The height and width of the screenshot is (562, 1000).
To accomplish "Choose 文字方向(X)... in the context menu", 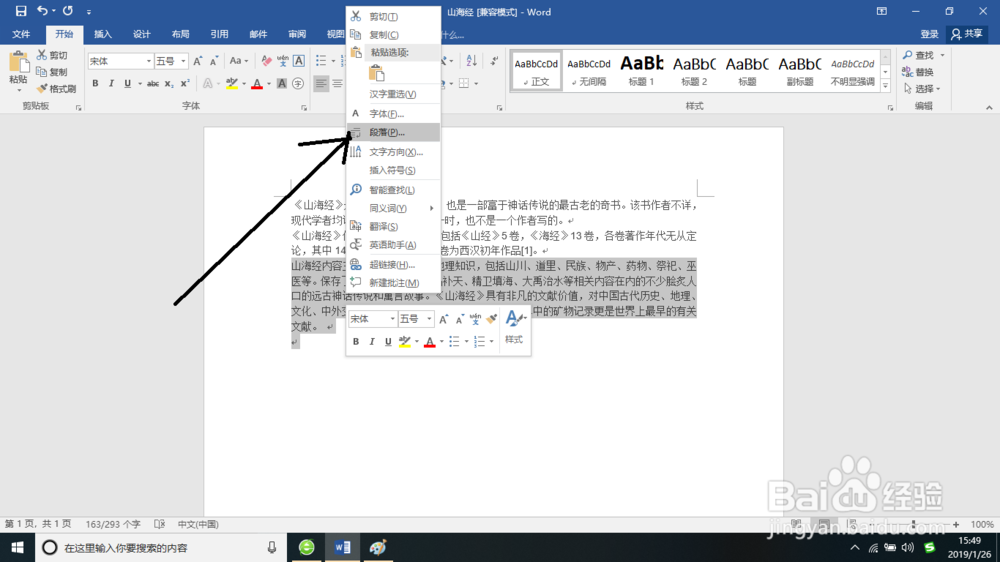I will [x=393, y=152].
